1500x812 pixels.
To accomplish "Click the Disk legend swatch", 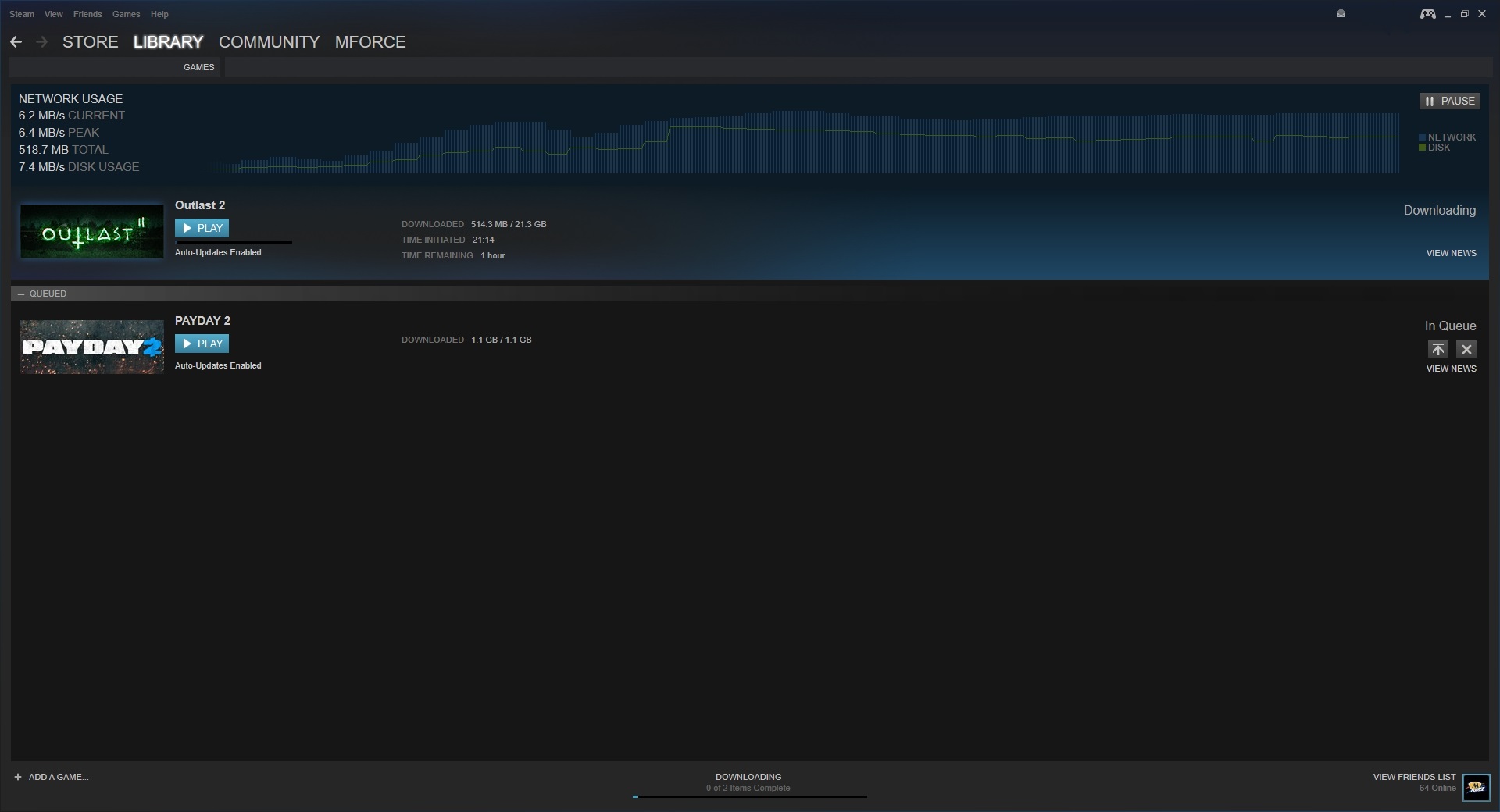I will pyautogui.click(x=1423, y=148).
